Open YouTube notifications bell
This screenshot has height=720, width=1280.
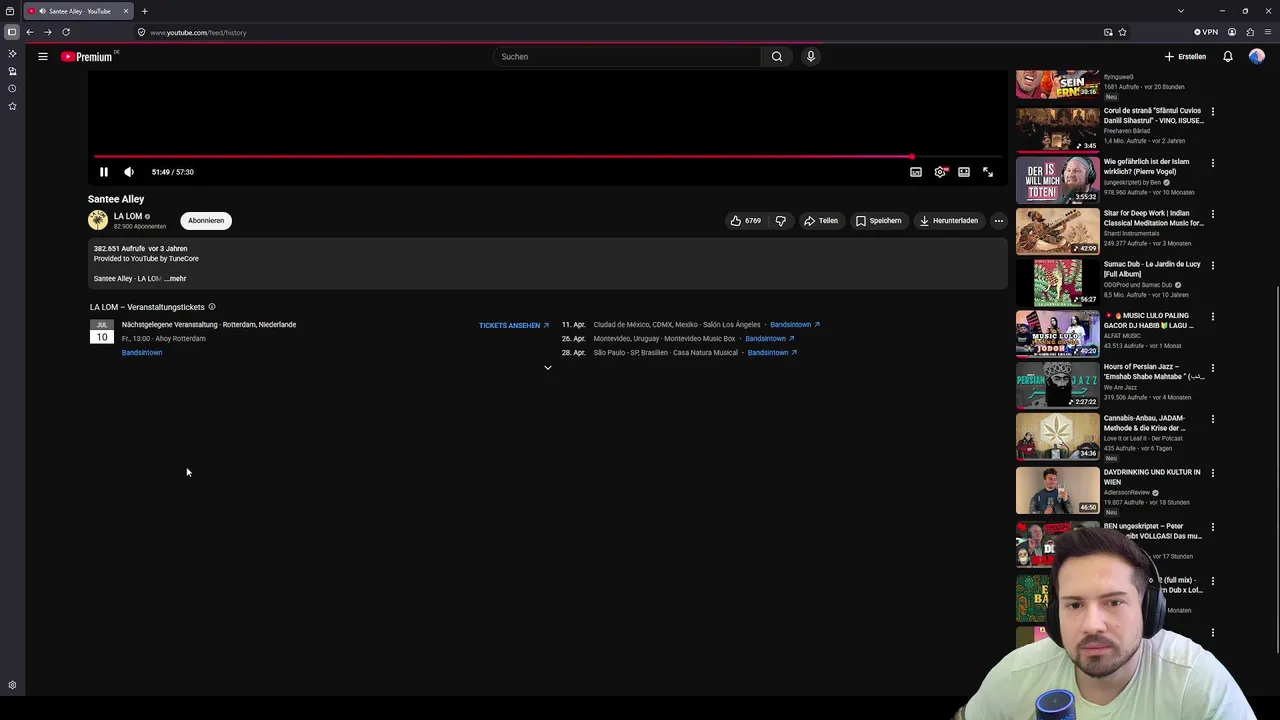point(1228,57)
